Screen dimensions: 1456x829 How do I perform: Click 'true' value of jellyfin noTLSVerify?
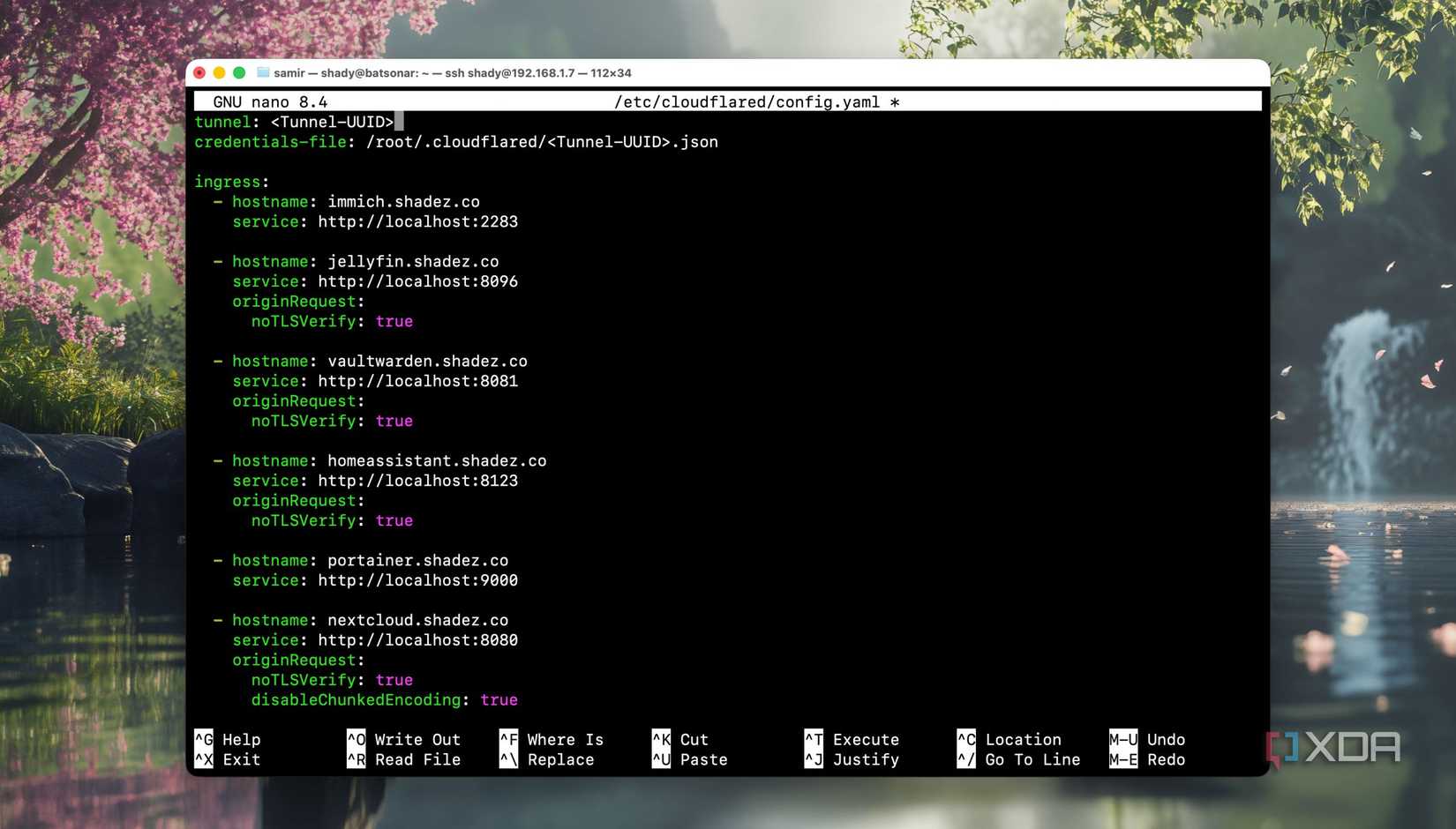click(x=394, y=322)
